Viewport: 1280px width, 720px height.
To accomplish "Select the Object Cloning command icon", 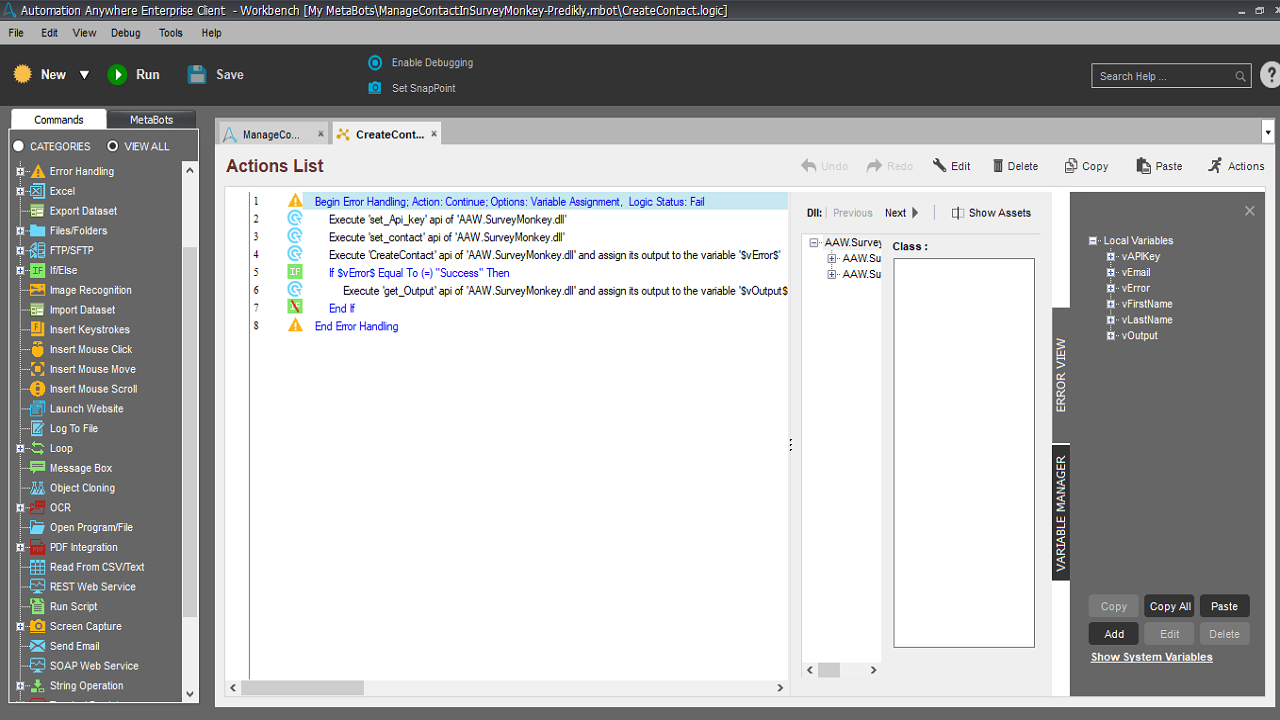I will click(x=37, y=488).
